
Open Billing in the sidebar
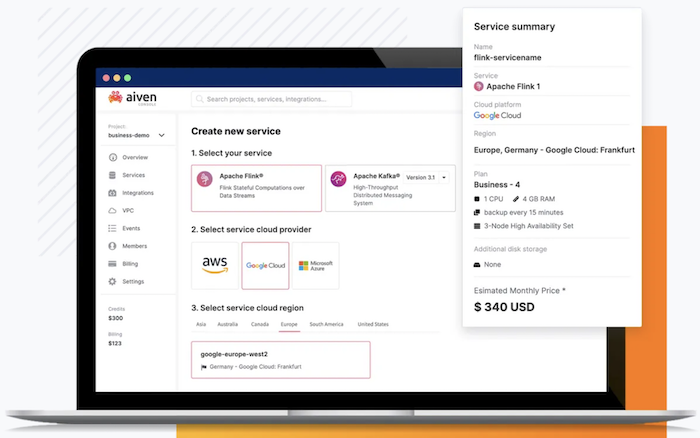pyautogui.click(x=130, y=264)
